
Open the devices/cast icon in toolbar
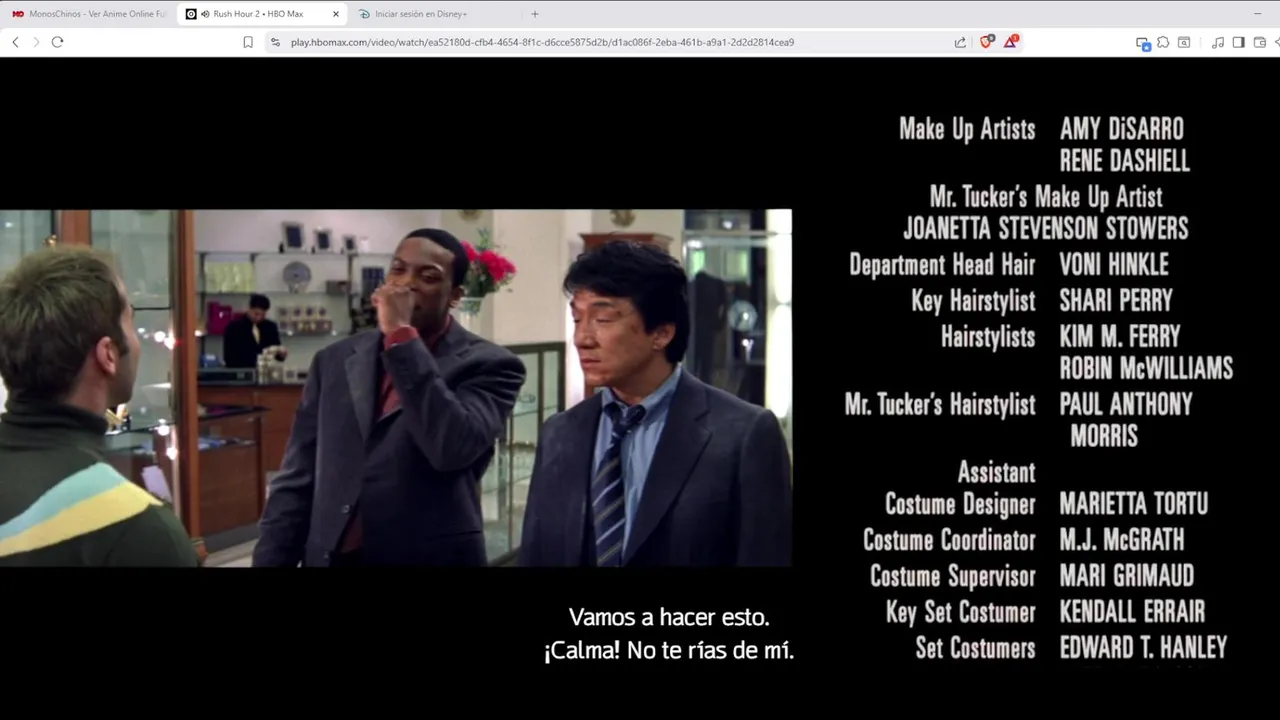pyautogui.click(x=1142, y=43)
